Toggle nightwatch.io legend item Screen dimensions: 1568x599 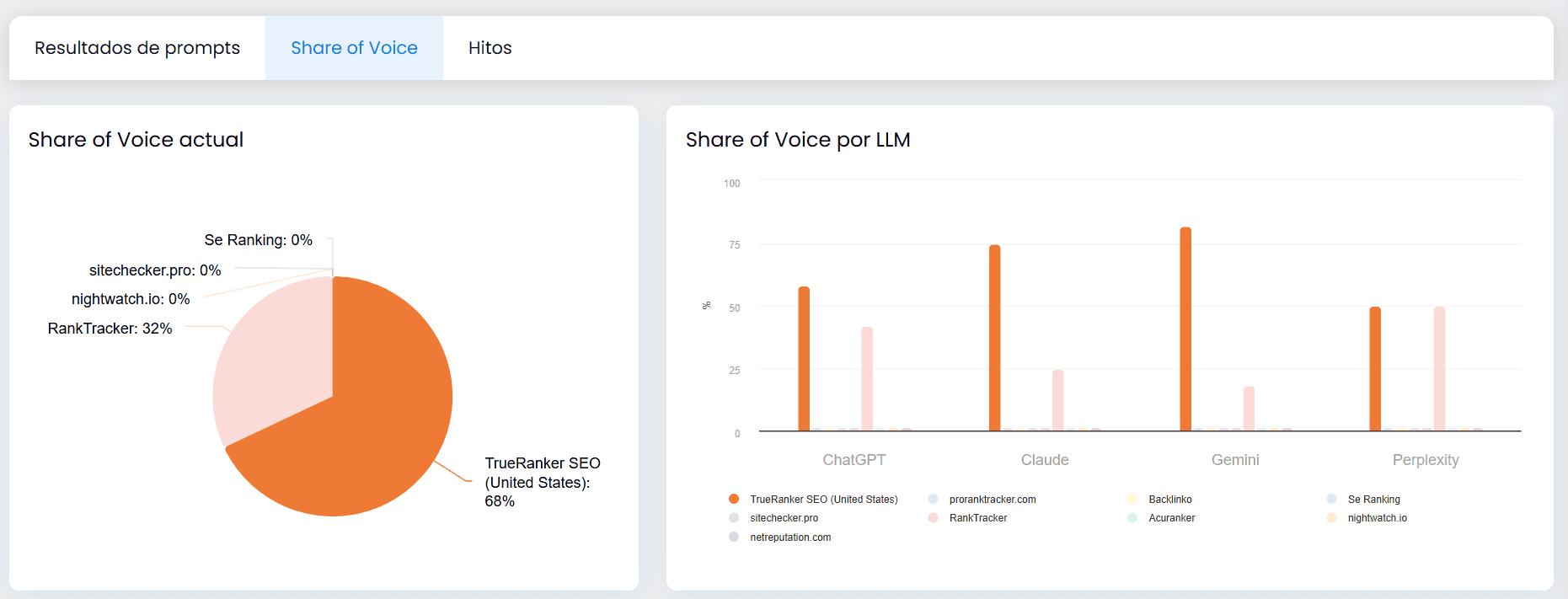click(x=1367, y=518)
